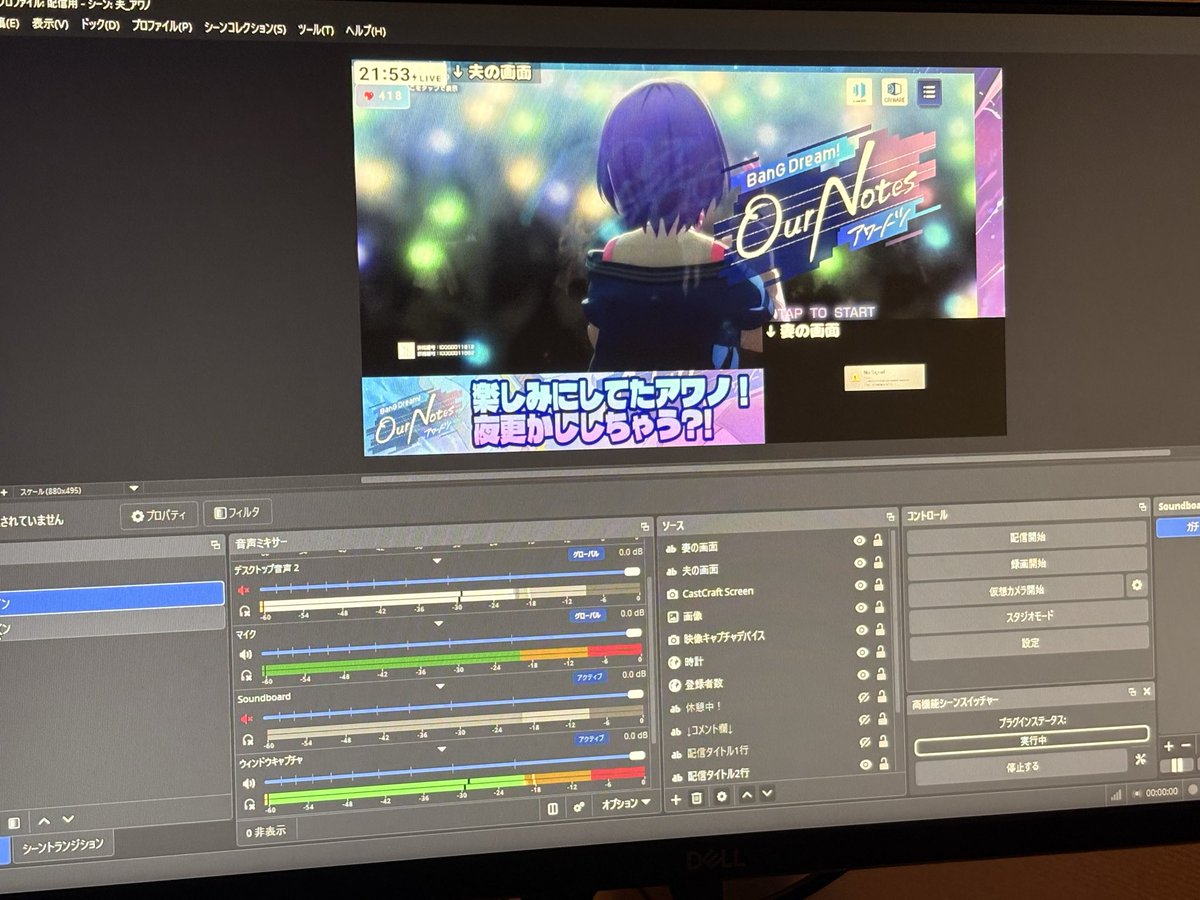Open advanced audio properties gears icon
The image size is (1200, 900).
coord(579,807)
